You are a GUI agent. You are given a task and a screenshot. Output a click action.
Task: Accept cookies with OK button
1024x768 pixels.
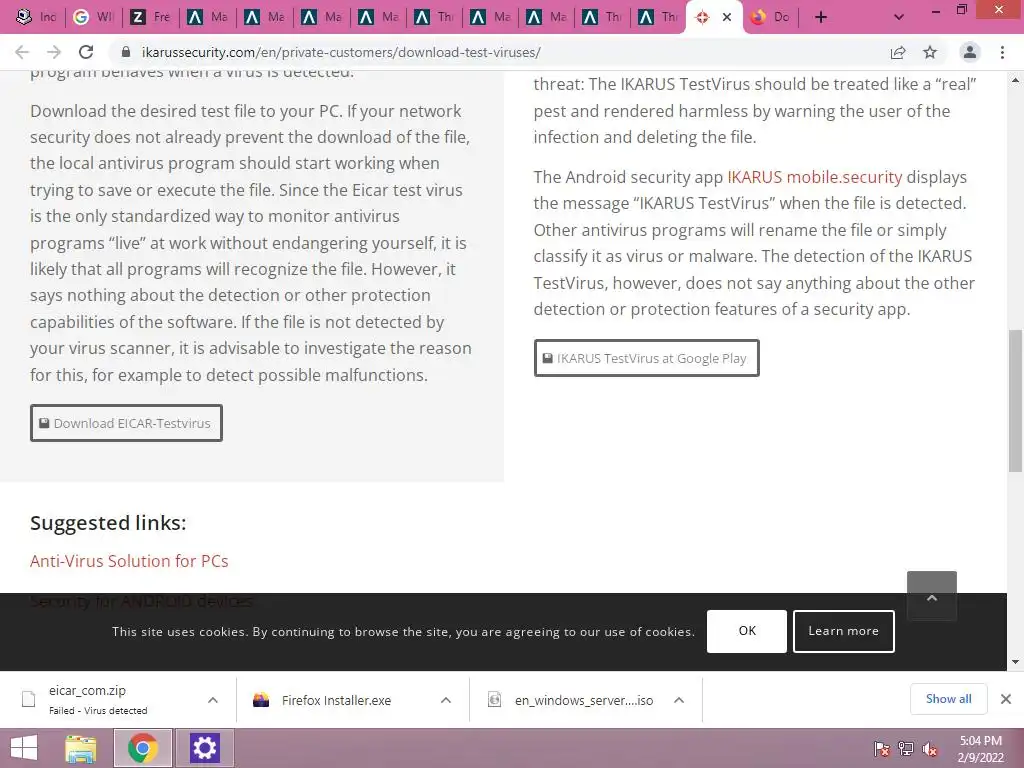coord(747,631)
